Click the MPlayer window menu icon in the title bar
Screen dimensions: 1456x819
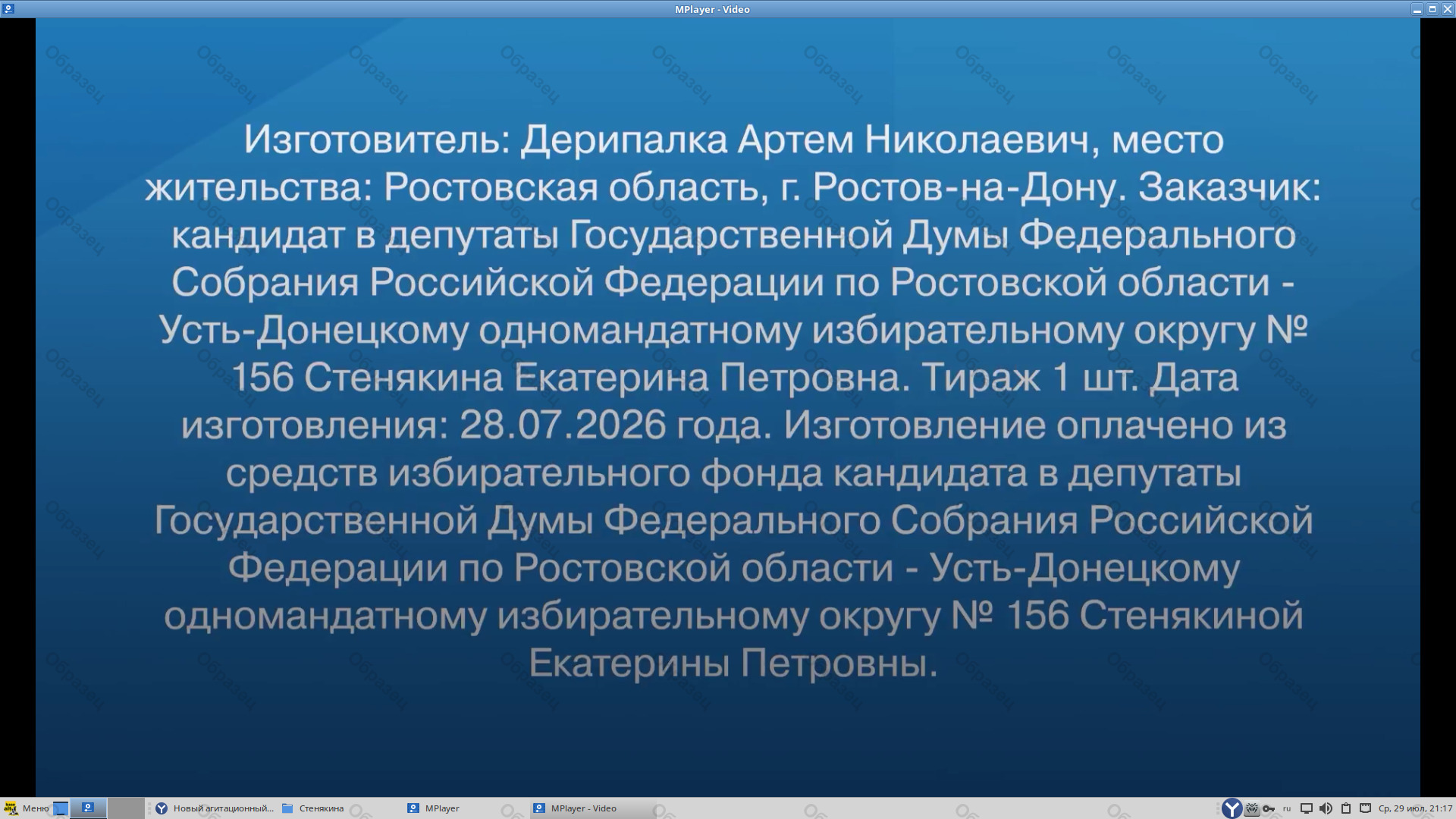coord(8,9)
